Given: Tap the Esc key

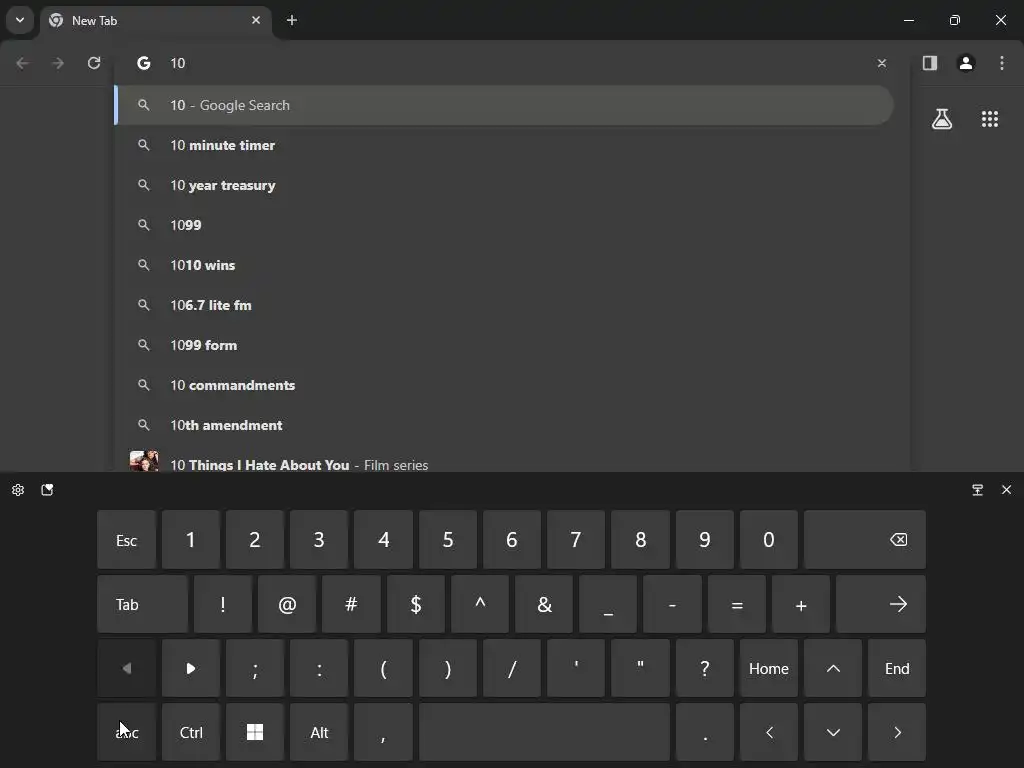Looking at the screenshot, I should click(x=127, y=539).
